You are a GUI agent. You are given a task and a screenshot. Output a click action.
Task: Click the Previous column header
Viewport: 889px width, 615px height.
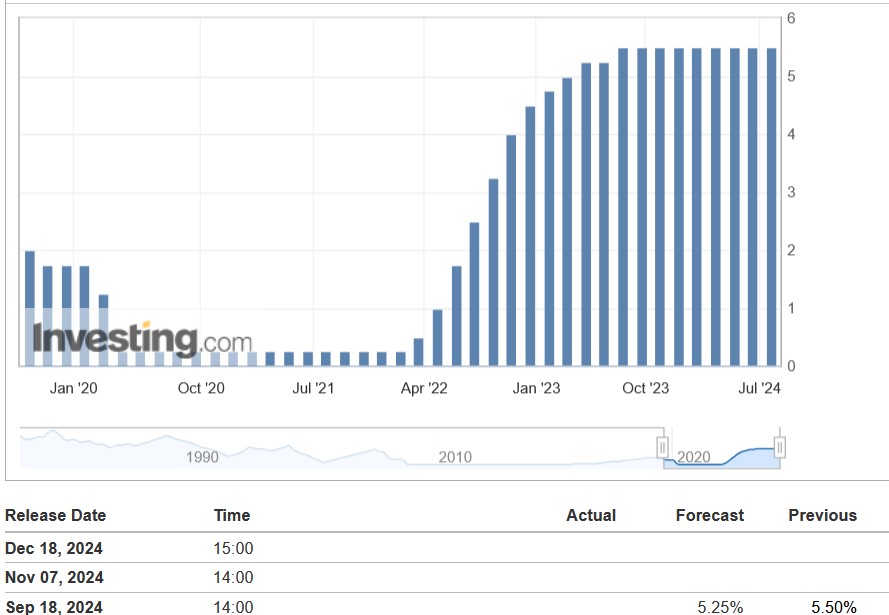[823, 515]
